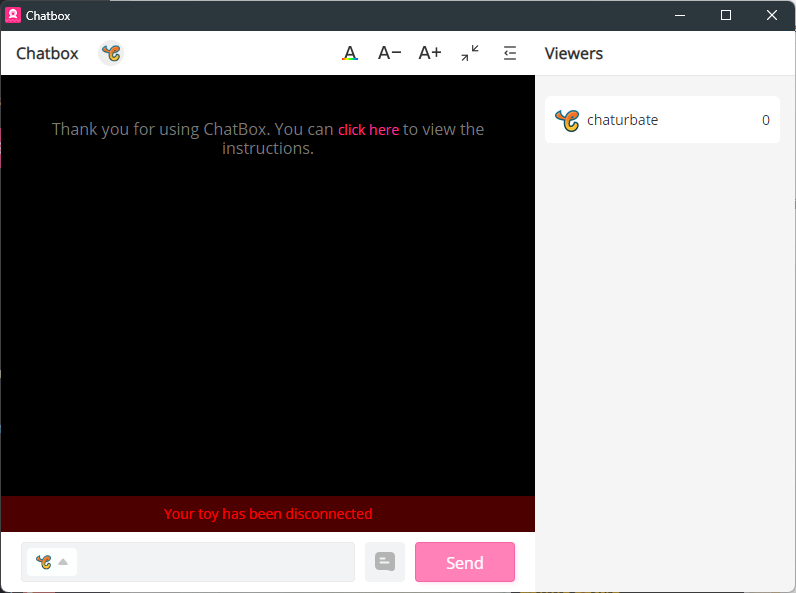Click the compact mode arrows icon
The height and width of the screenshot is (593, 796).
point(470,54)
